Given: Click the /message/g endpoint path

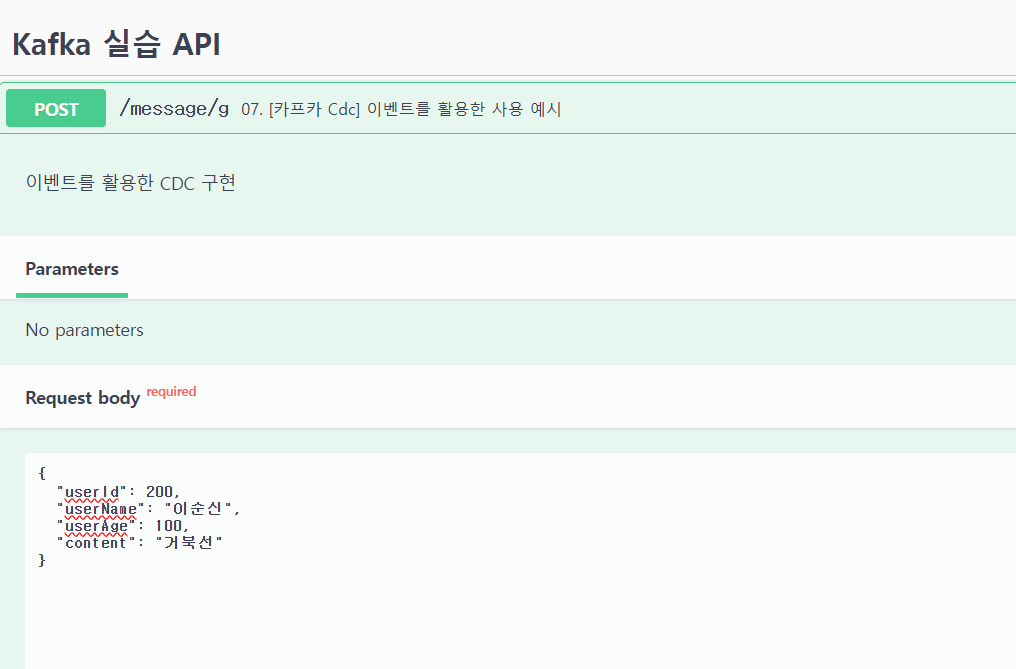Looking at the screenshot, I should (174, 108).
